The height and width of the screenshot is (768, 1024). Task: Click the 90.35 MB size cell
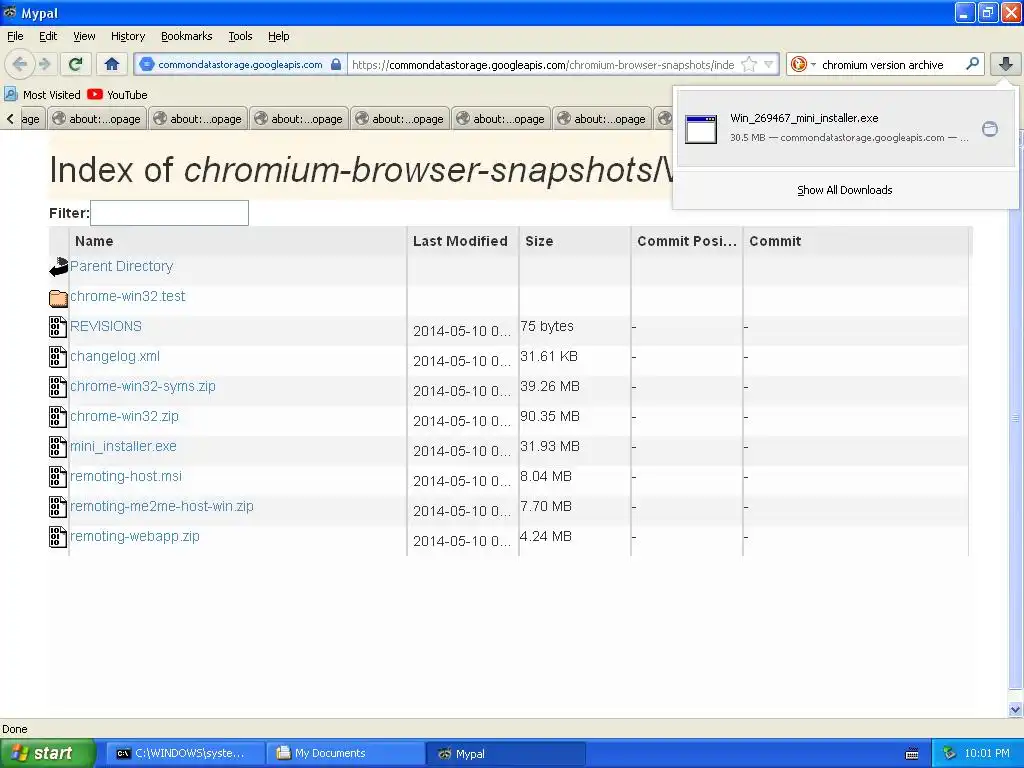click(x=550, y=416)
